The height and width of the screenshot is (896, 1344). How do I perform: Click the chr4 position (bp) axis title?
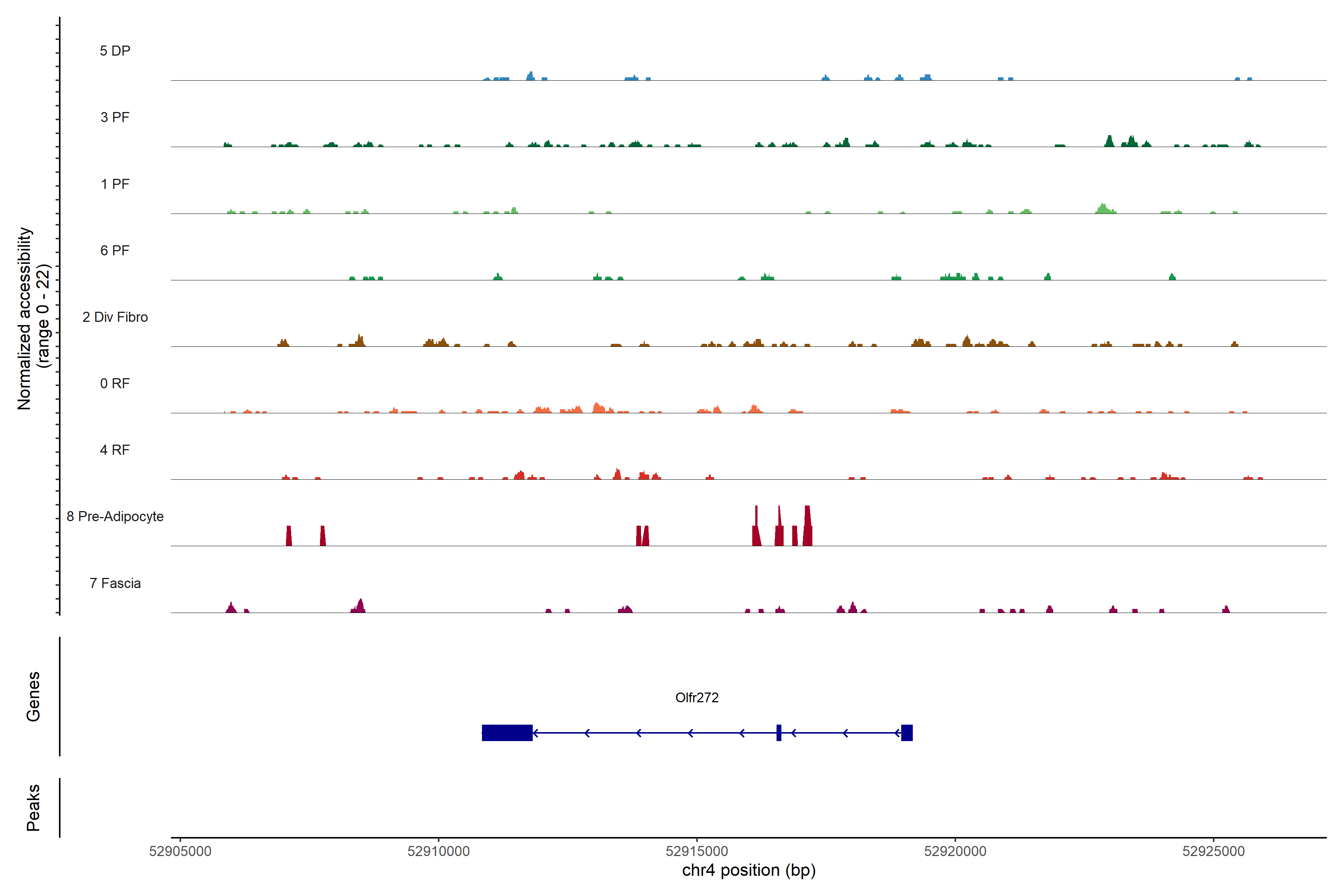tap(749, 870)
